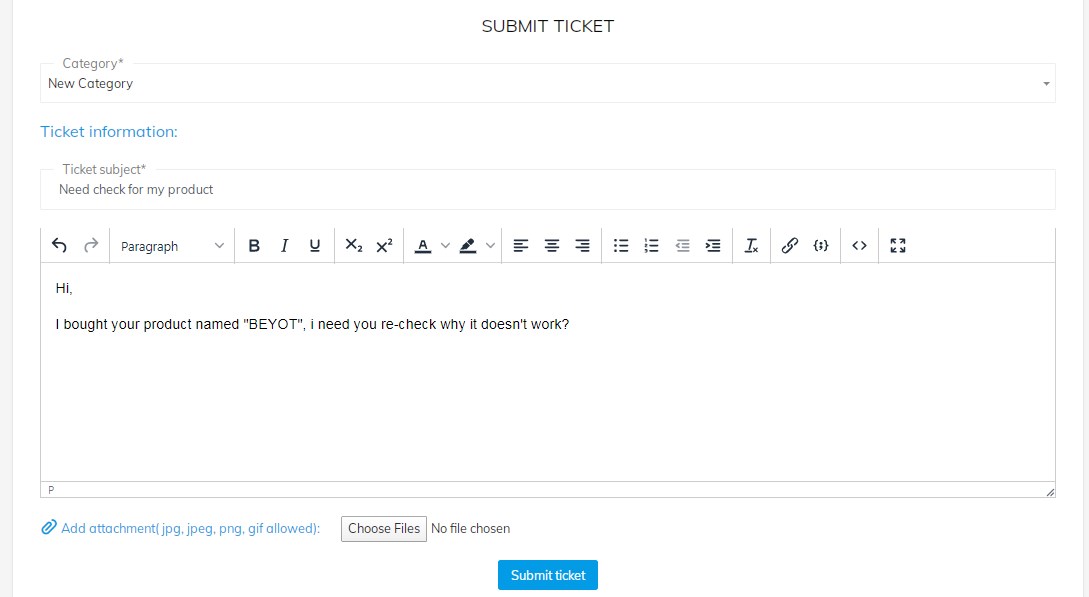Toggle bold formatting
The height and width of the screenshot is (597, 1089).
point(254,245)
